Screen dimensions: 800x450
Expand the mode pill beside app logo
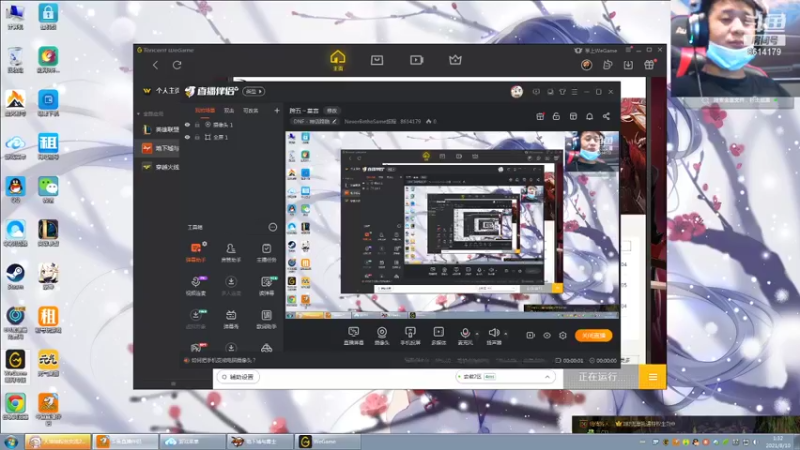(x=254, y=91)
